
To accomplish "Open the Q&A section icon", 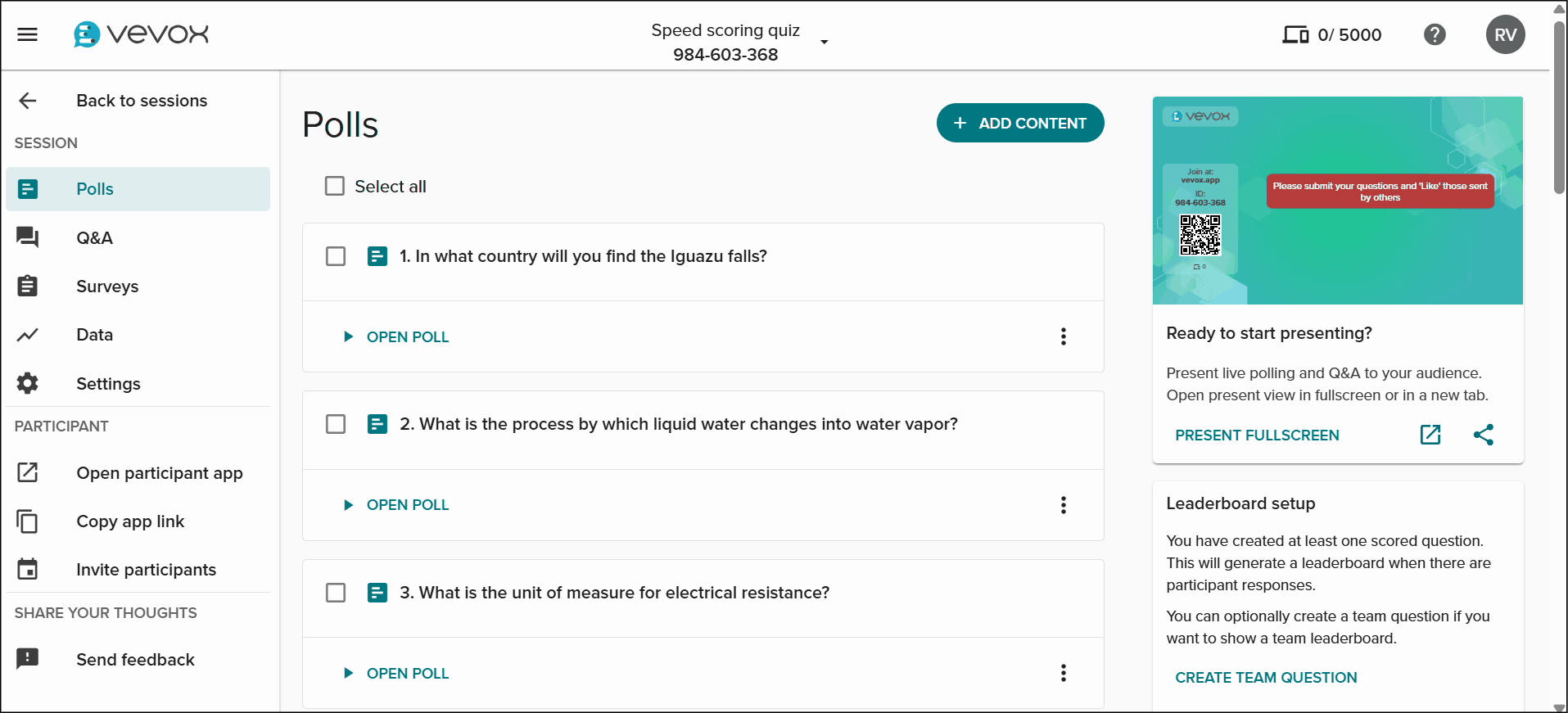I will tap(28, 237).
